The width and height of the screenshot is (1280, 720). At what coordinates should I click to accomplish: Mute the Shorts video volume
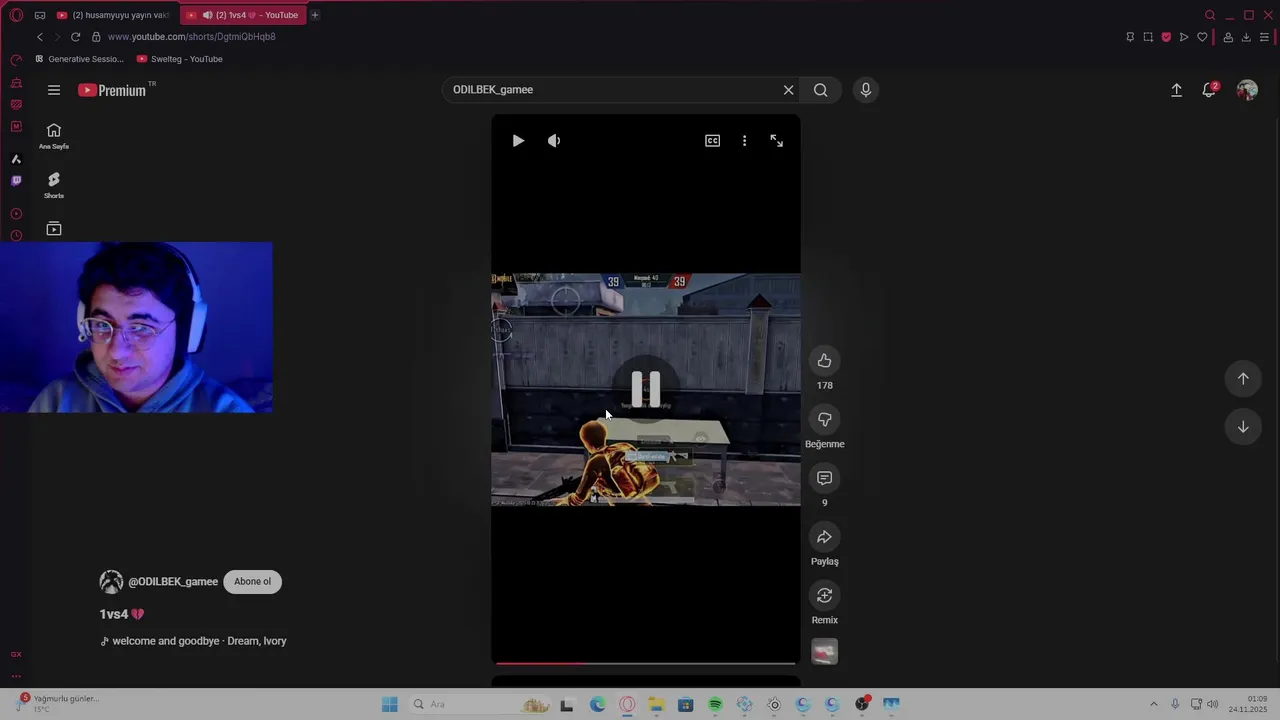point(554,141)
